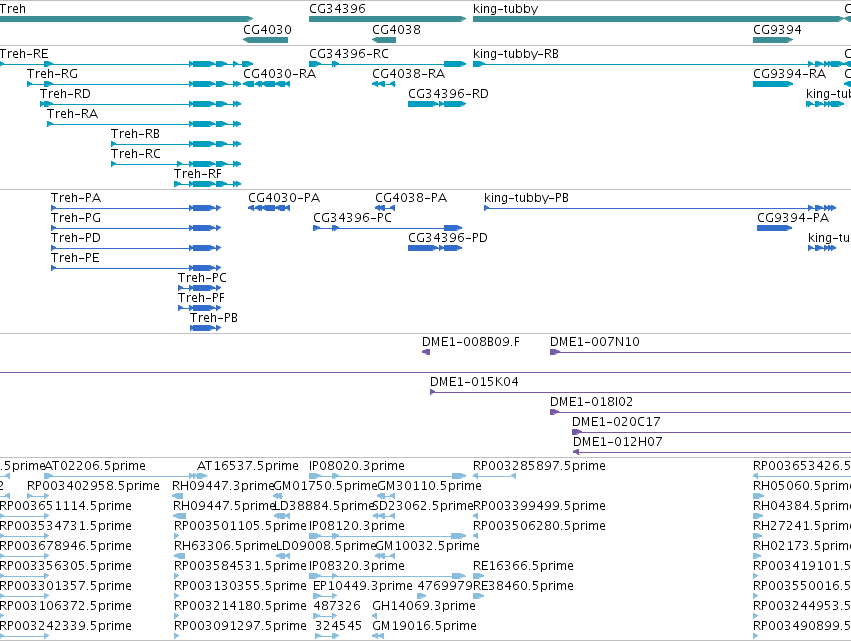This screenshot has height=641, width=851.
Task: Select EST RP003091297.5prime
Action: [240, 627]
